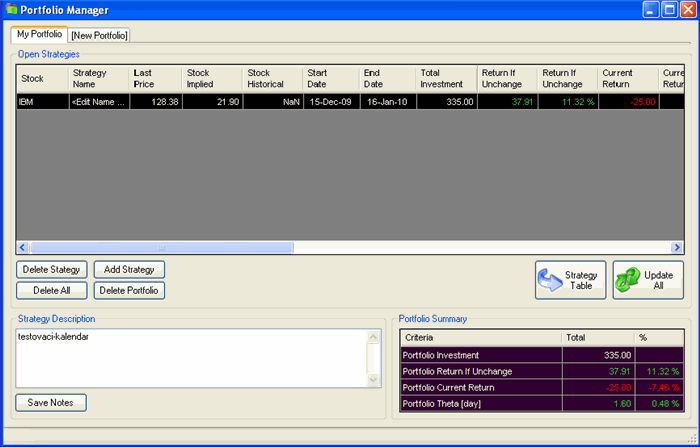Save notes with Save Notes button

pos(51,402)
